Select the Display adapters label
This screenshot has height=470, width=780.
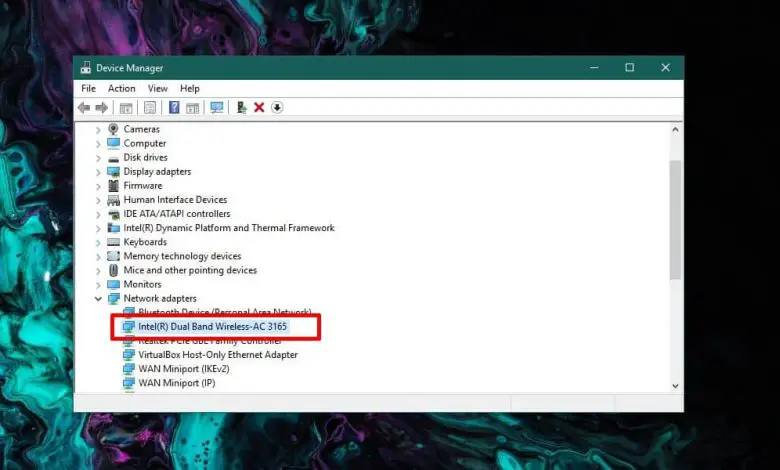[157, 172]
